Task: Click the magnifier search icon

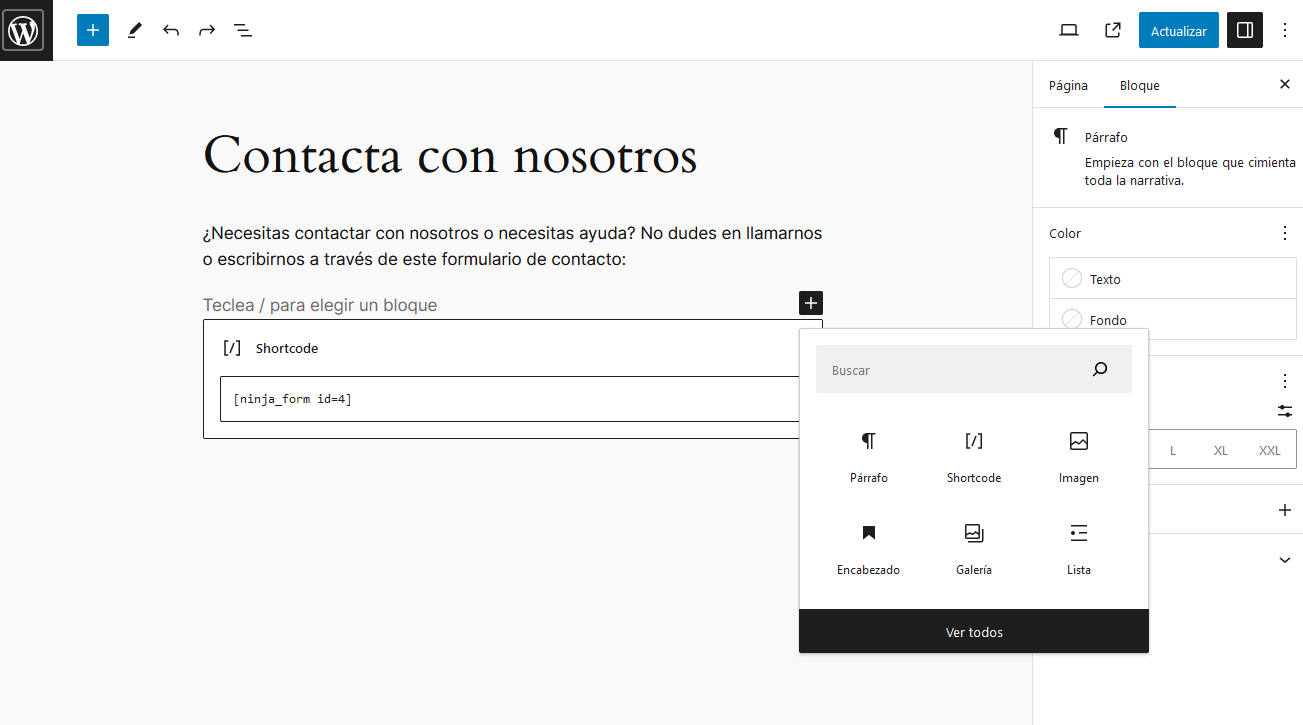Action: click(1100, 370)
